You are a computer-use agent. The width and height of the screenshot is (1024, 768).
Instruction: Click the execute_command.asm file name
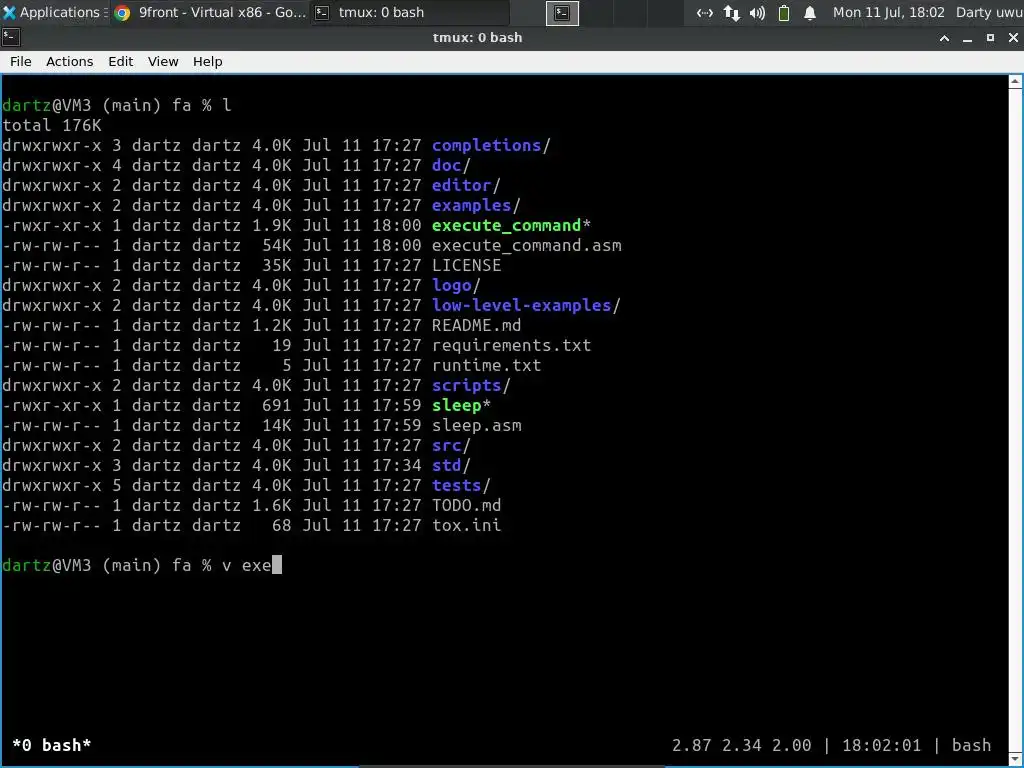tap(526, 246)
